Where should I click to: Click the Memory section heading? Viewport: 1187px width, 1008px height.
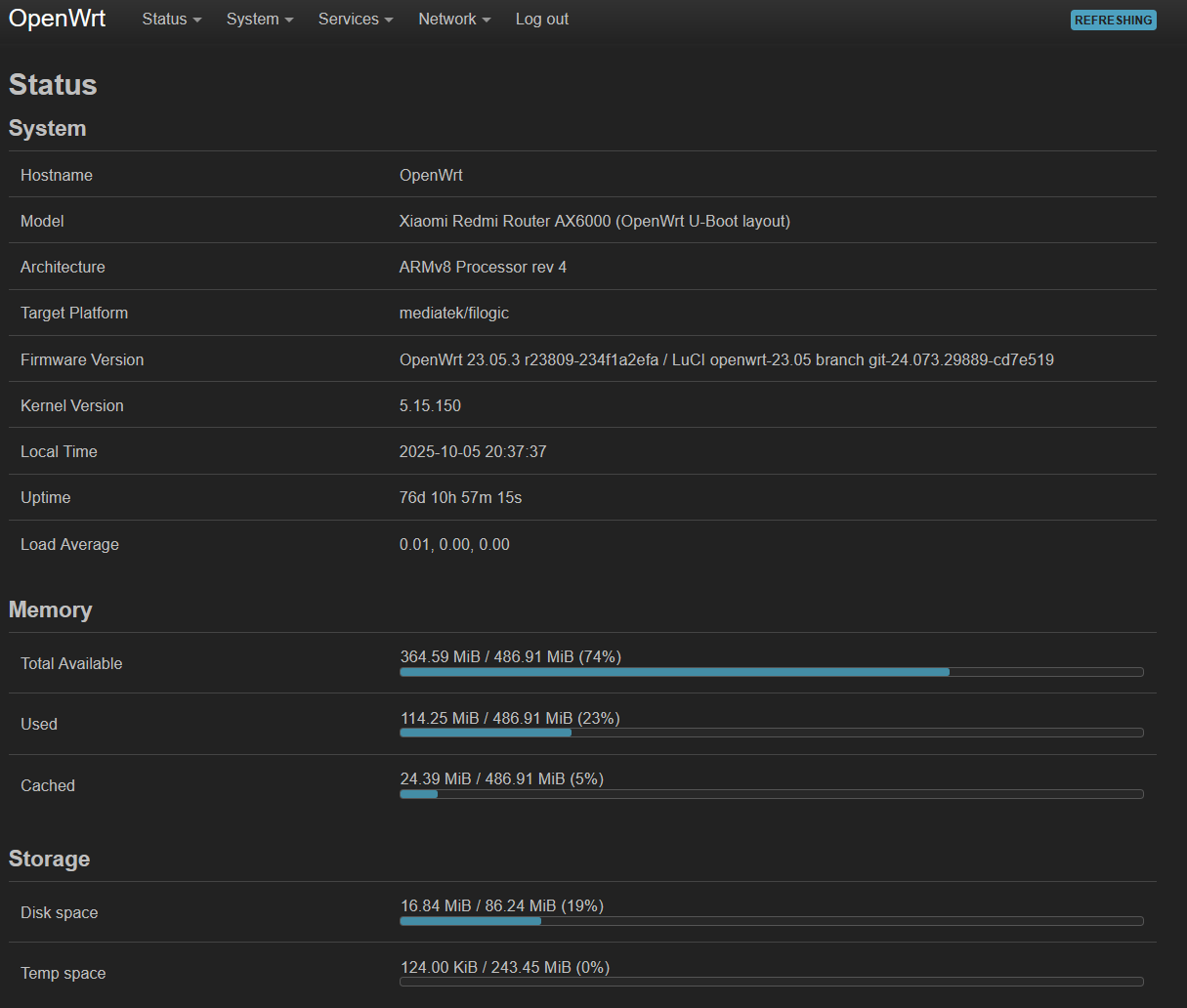pyautogui.click(x=51, y=609)
